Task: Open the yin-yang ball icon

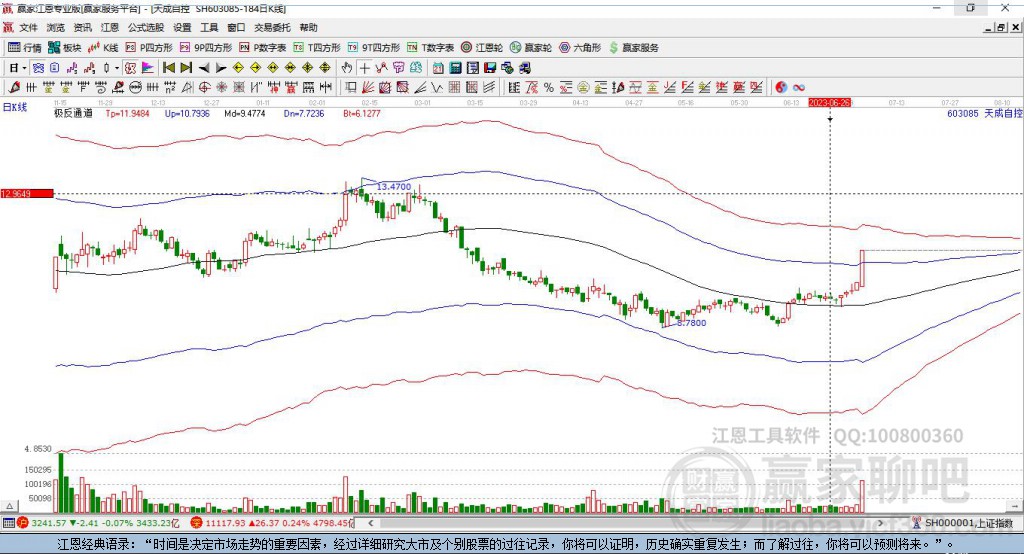Action: [781, 88]
